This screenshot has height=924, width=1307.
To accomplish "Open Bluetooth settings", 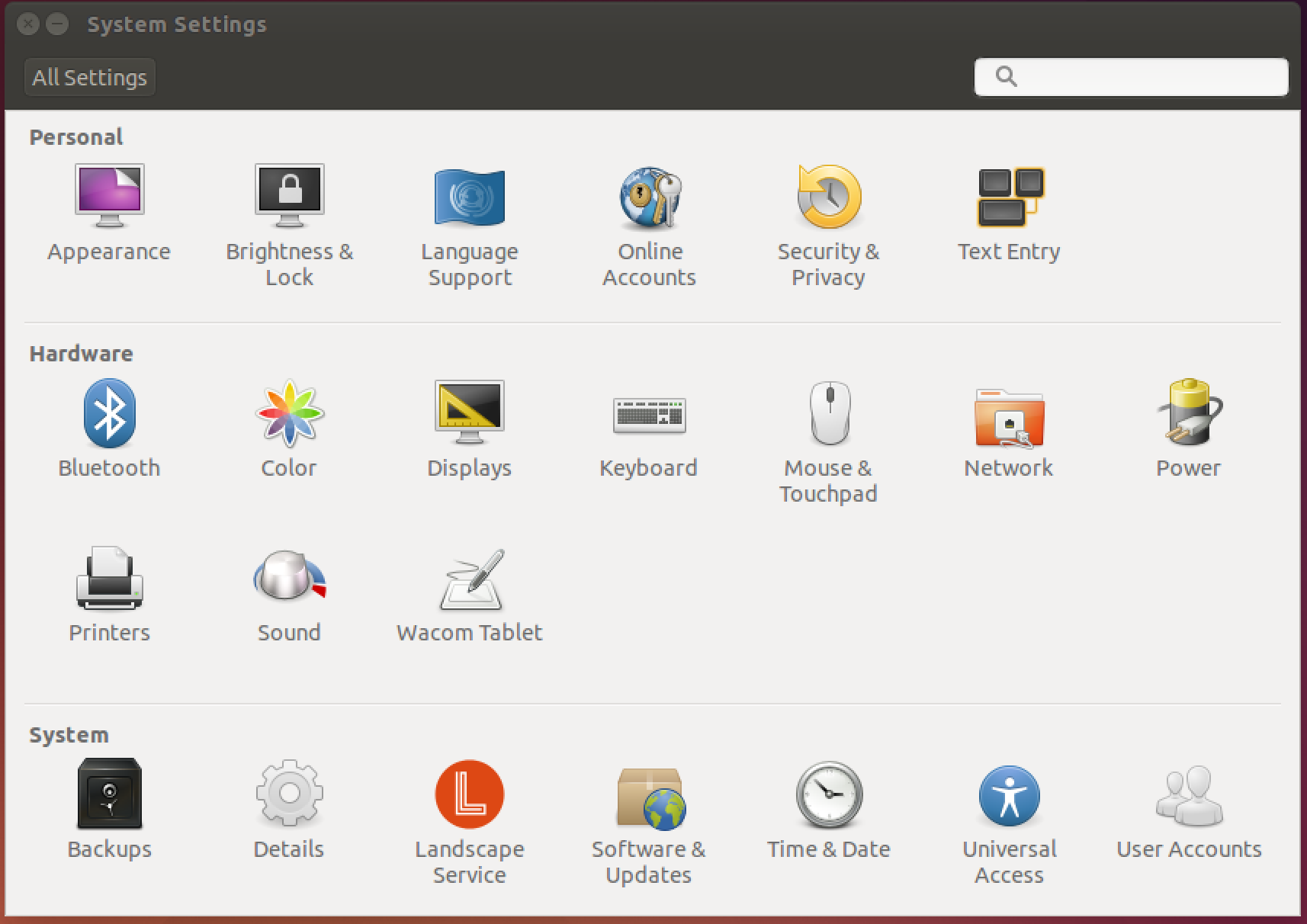I will pos(109,413).
